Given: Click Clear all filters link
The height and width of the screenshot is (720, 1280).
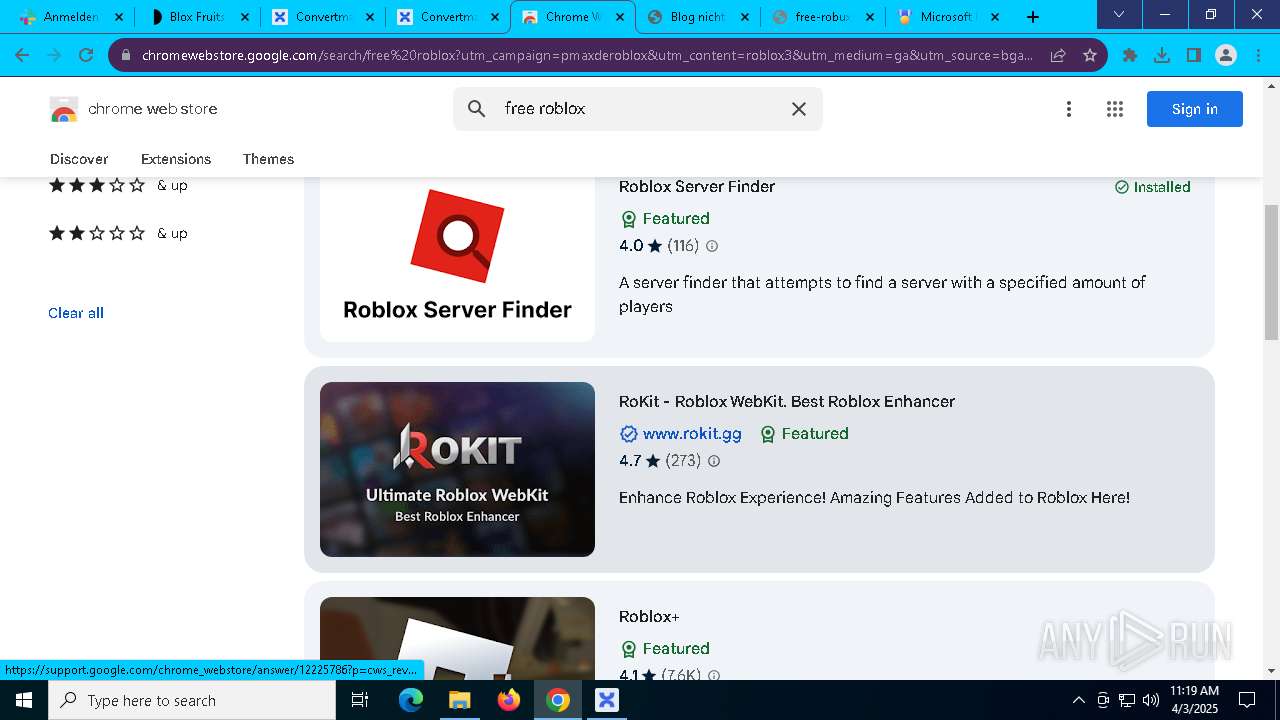Looking at the screenshot, I should [x=76, y=313].
